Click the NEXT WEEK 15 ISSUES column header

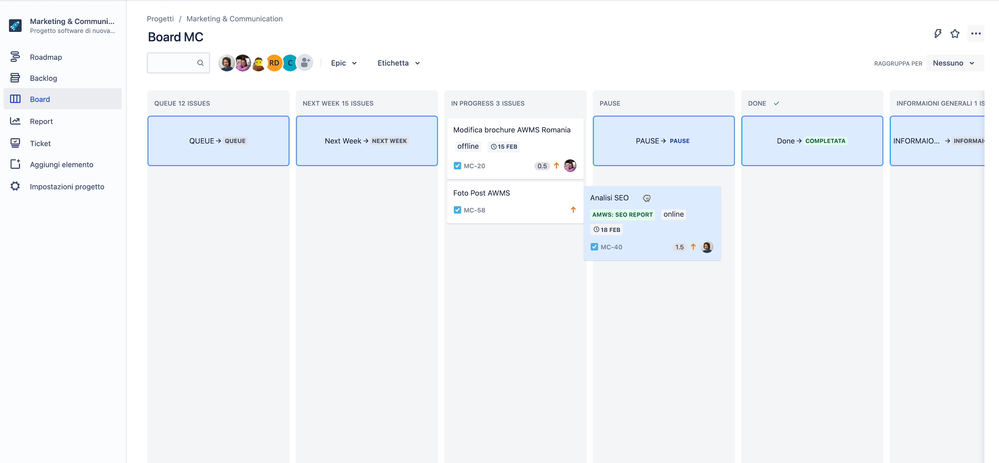[338, 103]
